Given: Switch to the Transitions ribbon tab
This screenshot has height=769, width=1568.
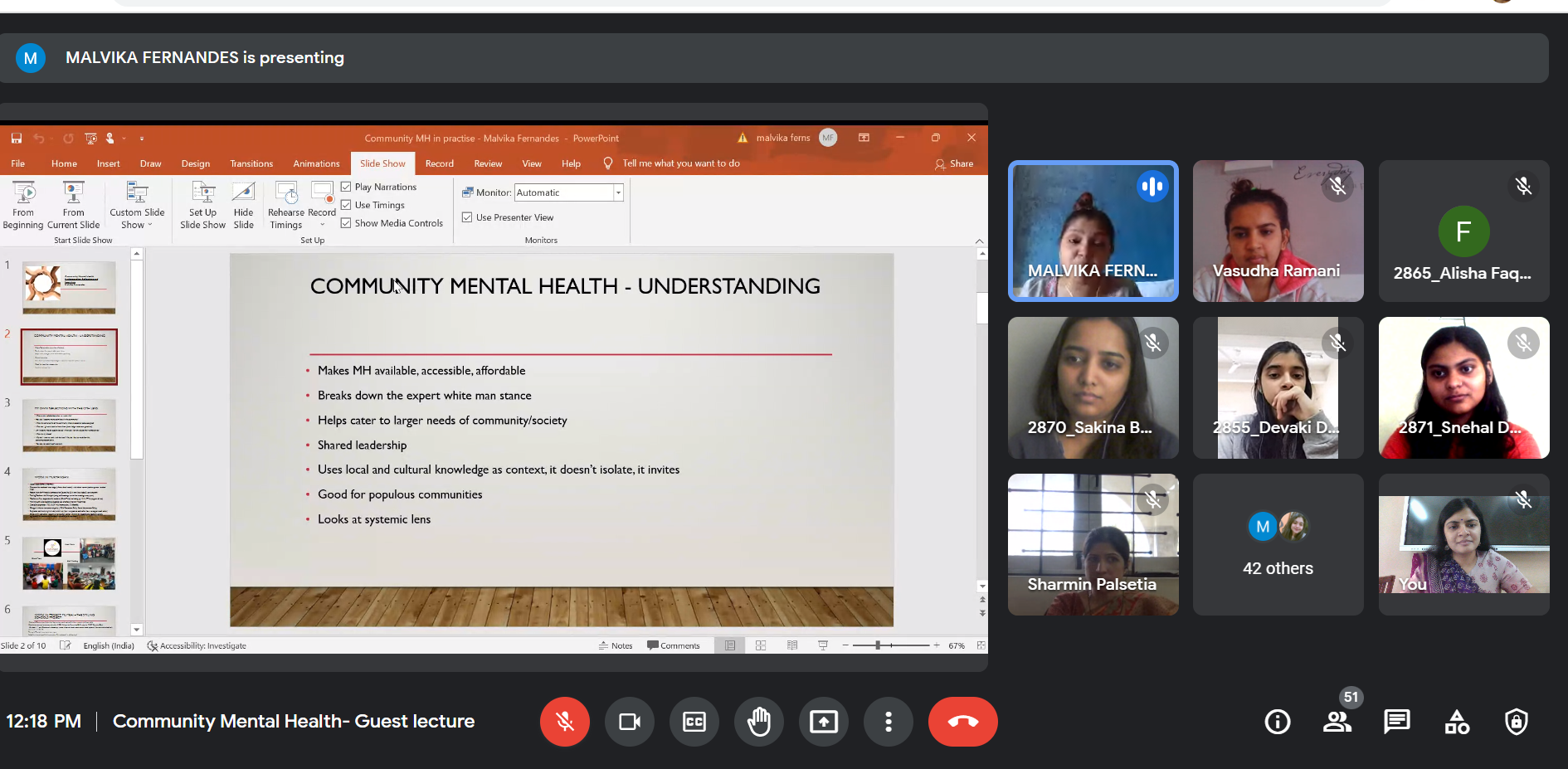Looking at the screenshot, I should point(251,163).
